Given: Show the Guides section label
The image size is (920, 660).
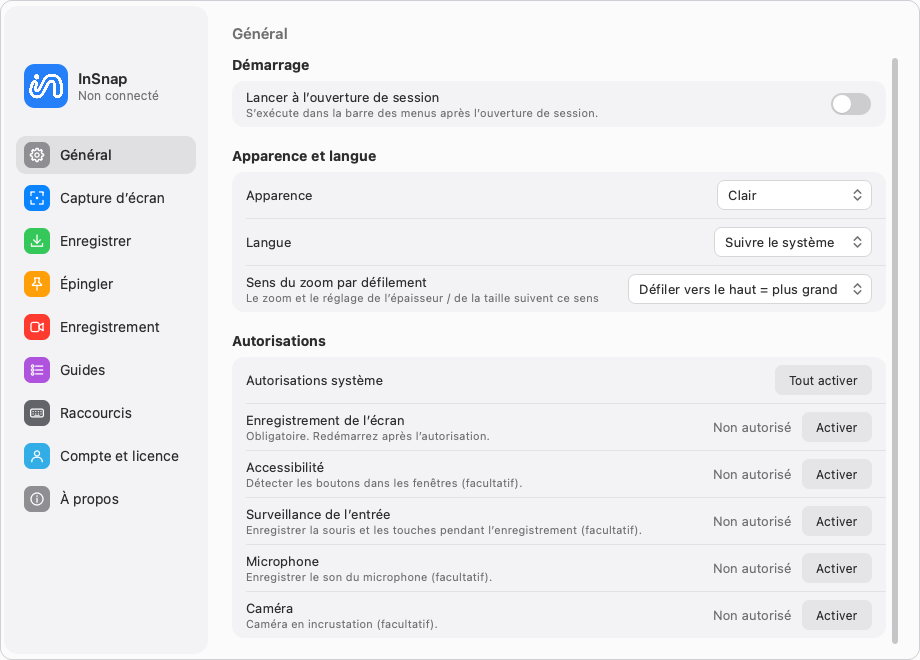Looking at the screenshot, I should [82, 370].
